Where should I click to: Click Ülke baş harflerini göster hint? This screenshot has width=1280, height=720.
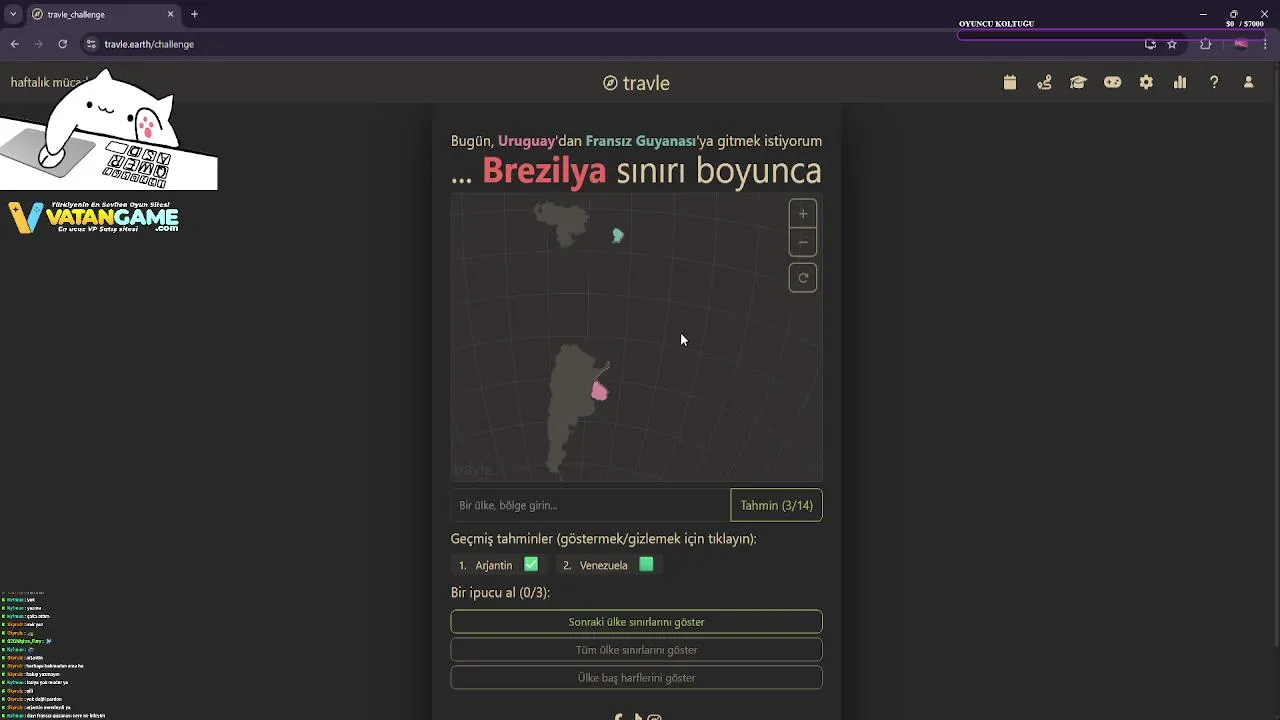636,678
